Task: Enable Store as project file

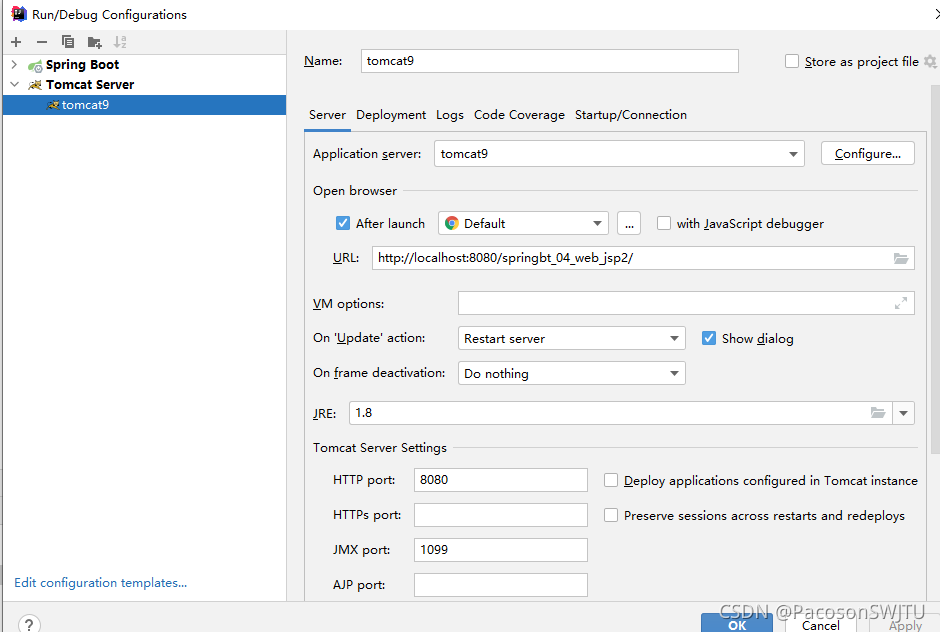Action: [x=792, y=61]
